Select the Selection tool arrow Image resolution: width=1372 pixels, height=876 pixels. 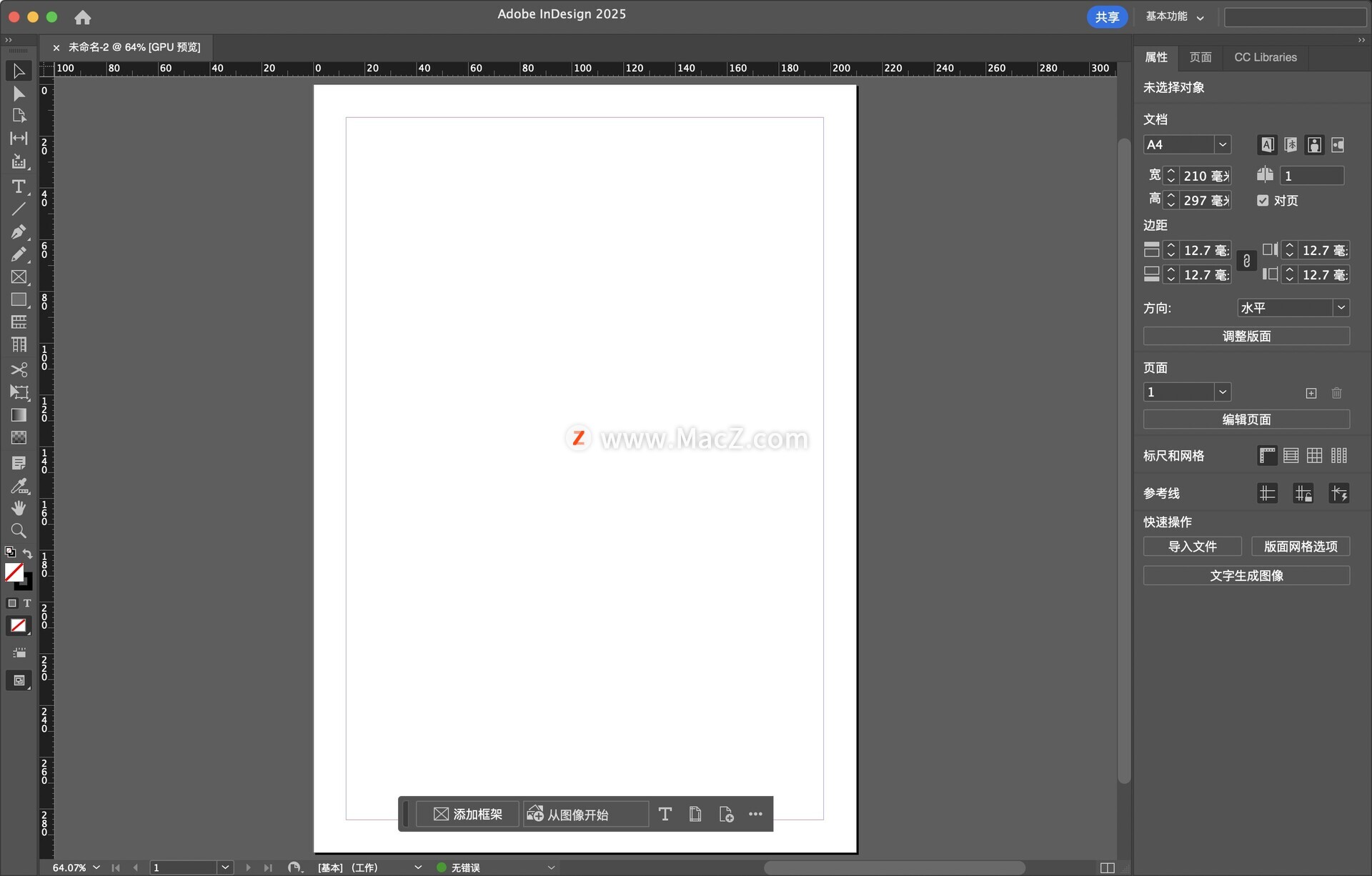tap(19, 71)
